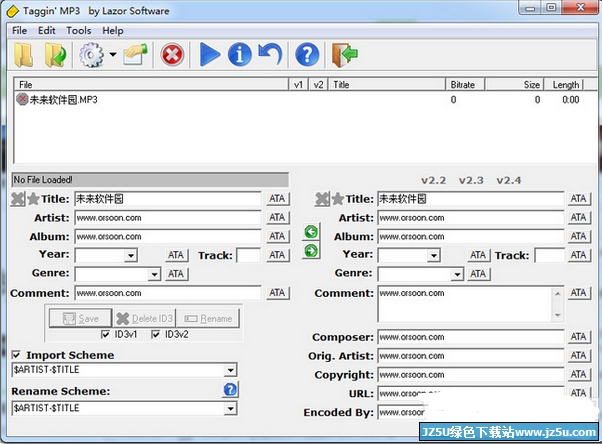
Task: Select the v2.4 tag version
Action: pos(509,180)
